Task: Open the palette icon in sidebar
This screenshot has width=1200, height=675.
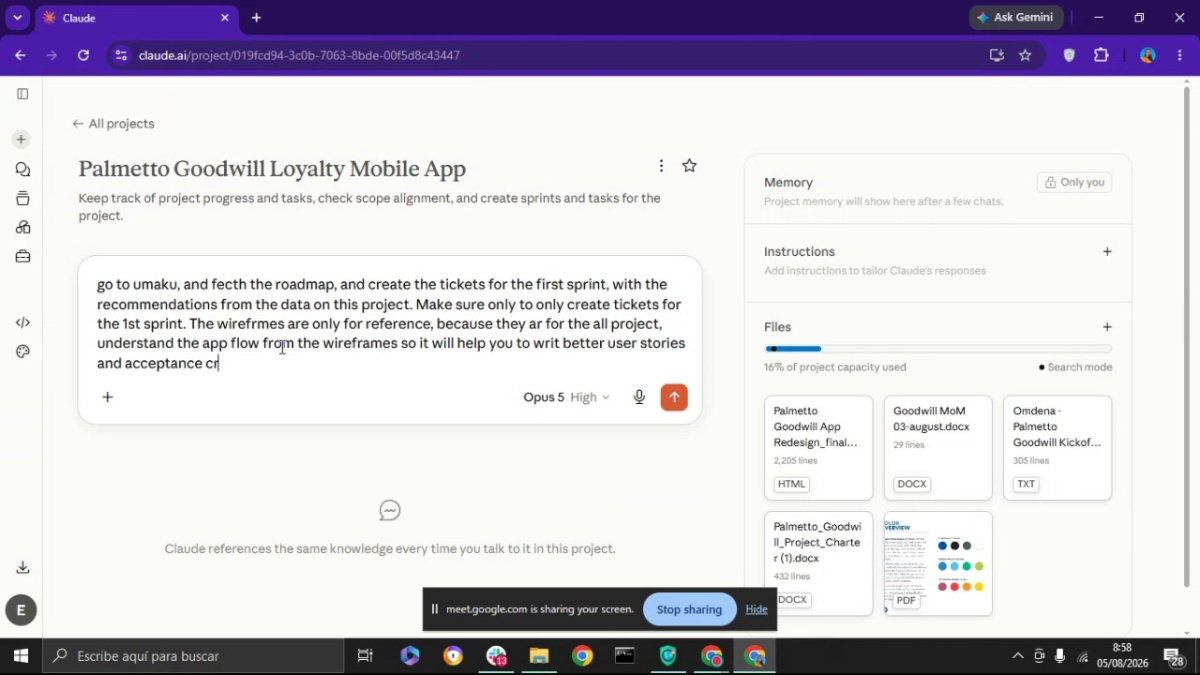Action: (22, 351)
